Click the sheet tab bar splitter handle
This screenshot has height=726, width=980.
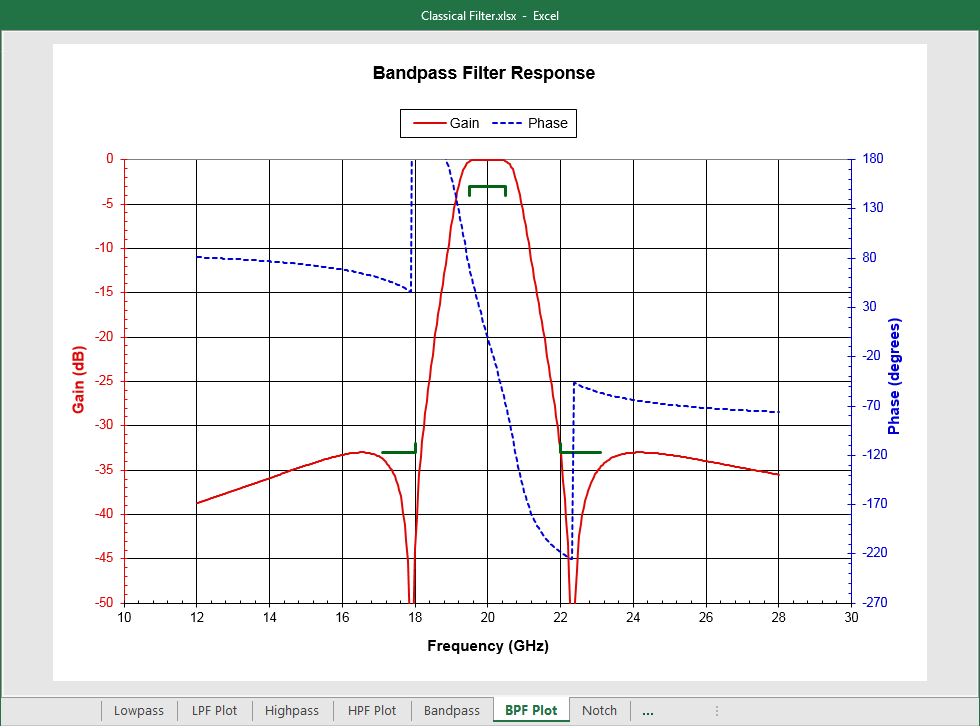point(716,711)
